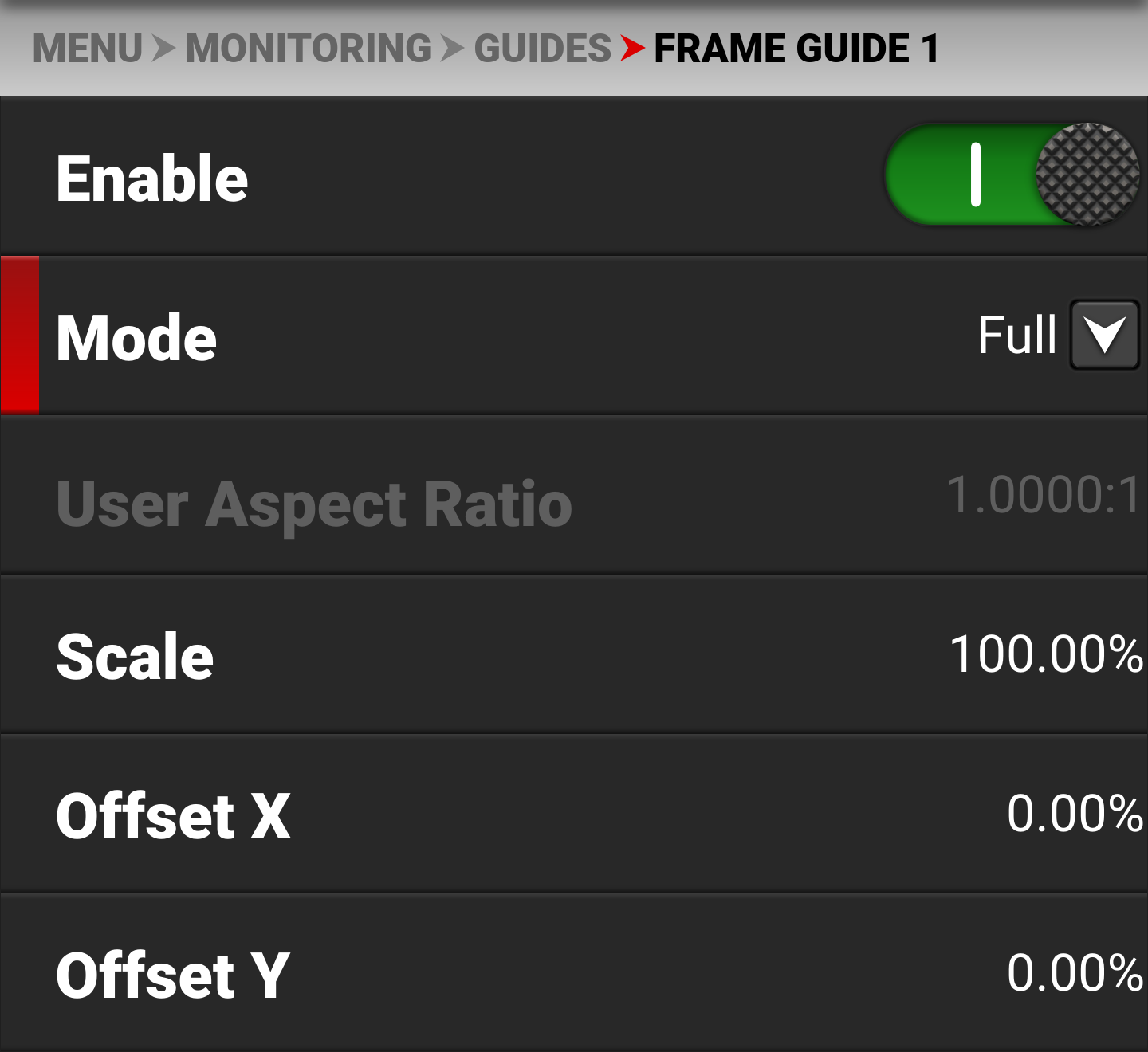
Task: Edit the Scale value 100.00%
Action: pos(1046,654)
